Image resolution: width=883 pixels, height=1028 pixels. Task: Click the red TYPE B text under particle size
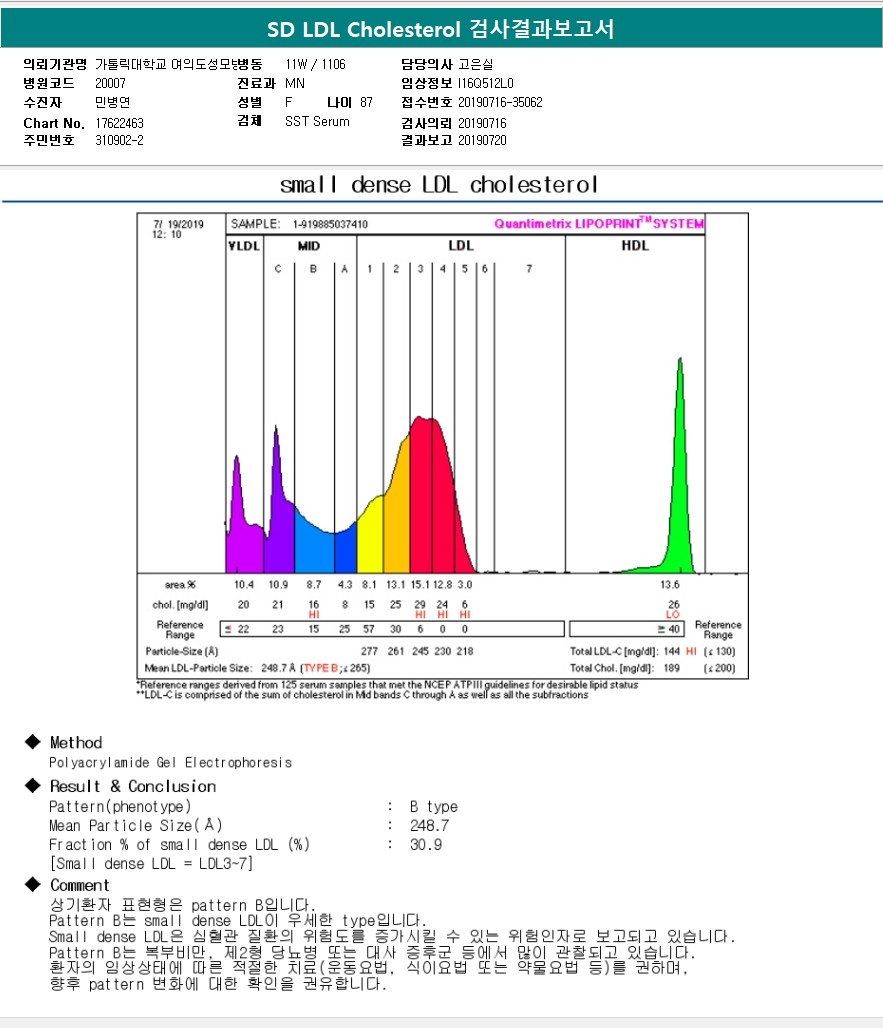click(x=321, y=667)
